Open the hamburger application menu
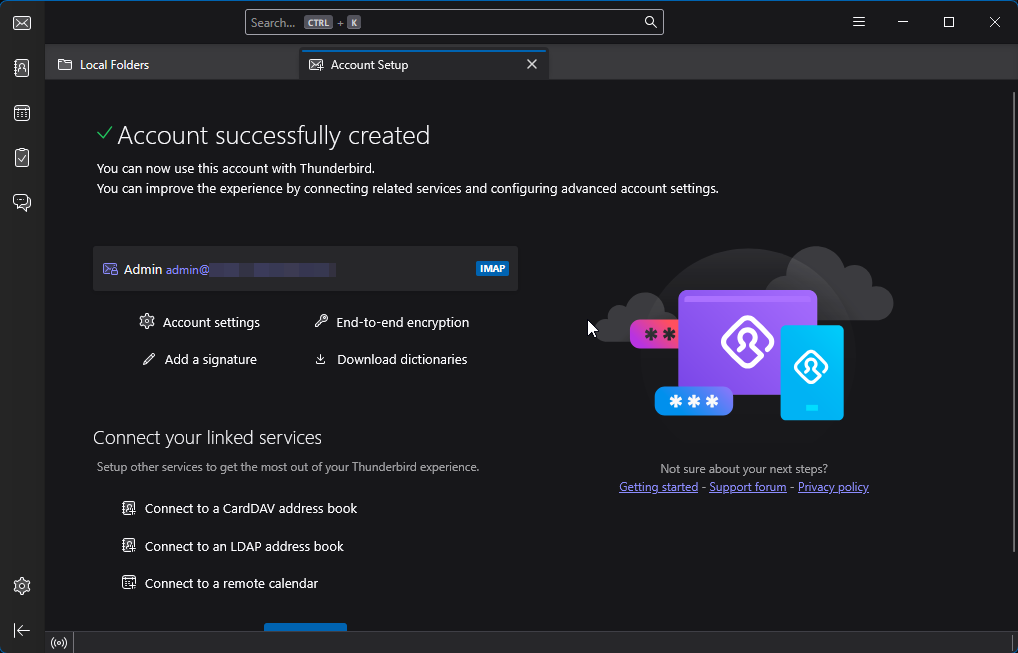The width and height of the screenshot is (1018, 653). point(859,22)
